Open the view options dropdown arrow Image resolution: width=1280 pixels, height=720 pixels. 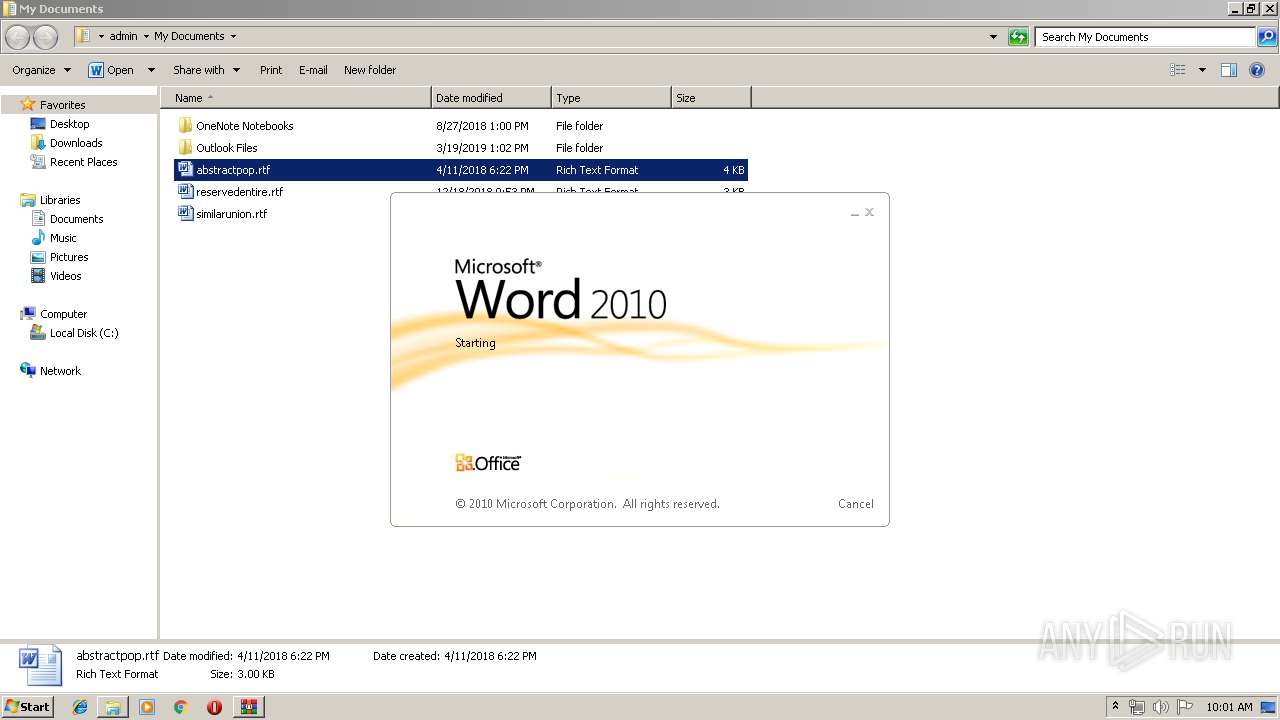point(1202,70)
